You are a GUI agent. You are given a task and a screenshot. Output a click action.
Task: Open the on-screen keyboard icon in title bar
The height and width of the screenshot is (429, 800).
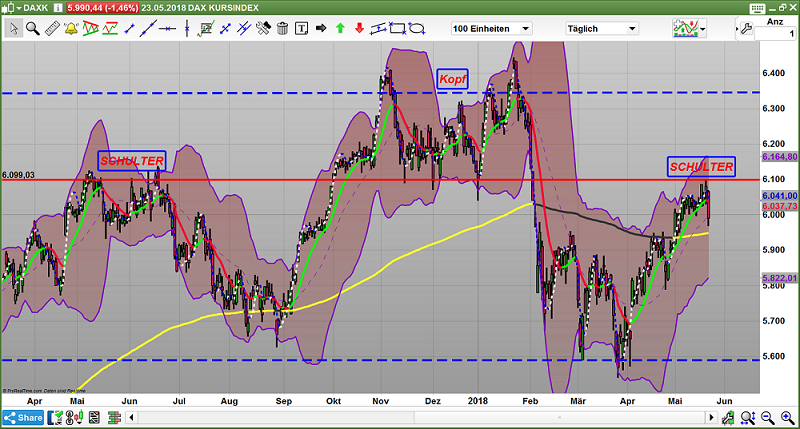[x=757, y=8]
